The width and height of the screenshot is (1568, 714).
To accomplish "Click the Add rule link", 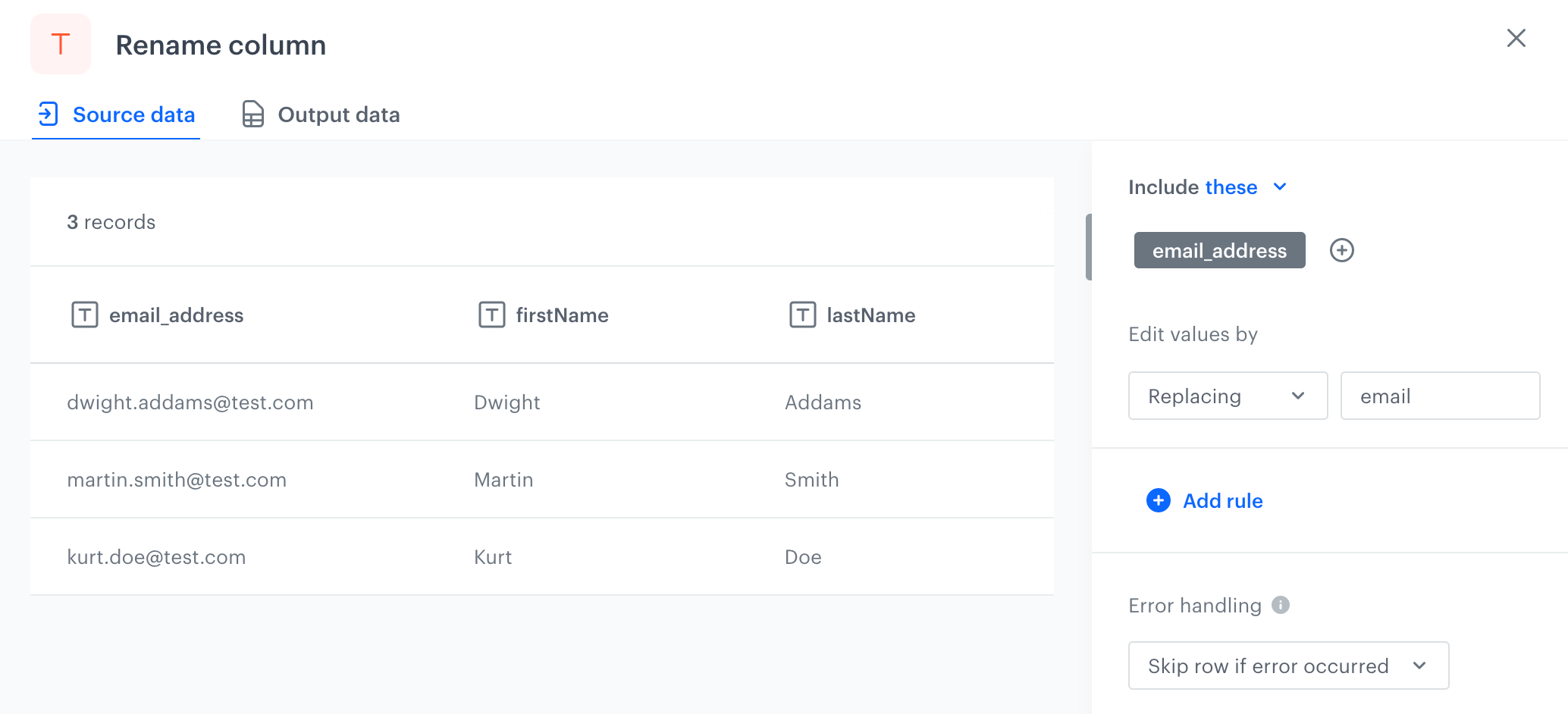I will [x=1222, y=501].
